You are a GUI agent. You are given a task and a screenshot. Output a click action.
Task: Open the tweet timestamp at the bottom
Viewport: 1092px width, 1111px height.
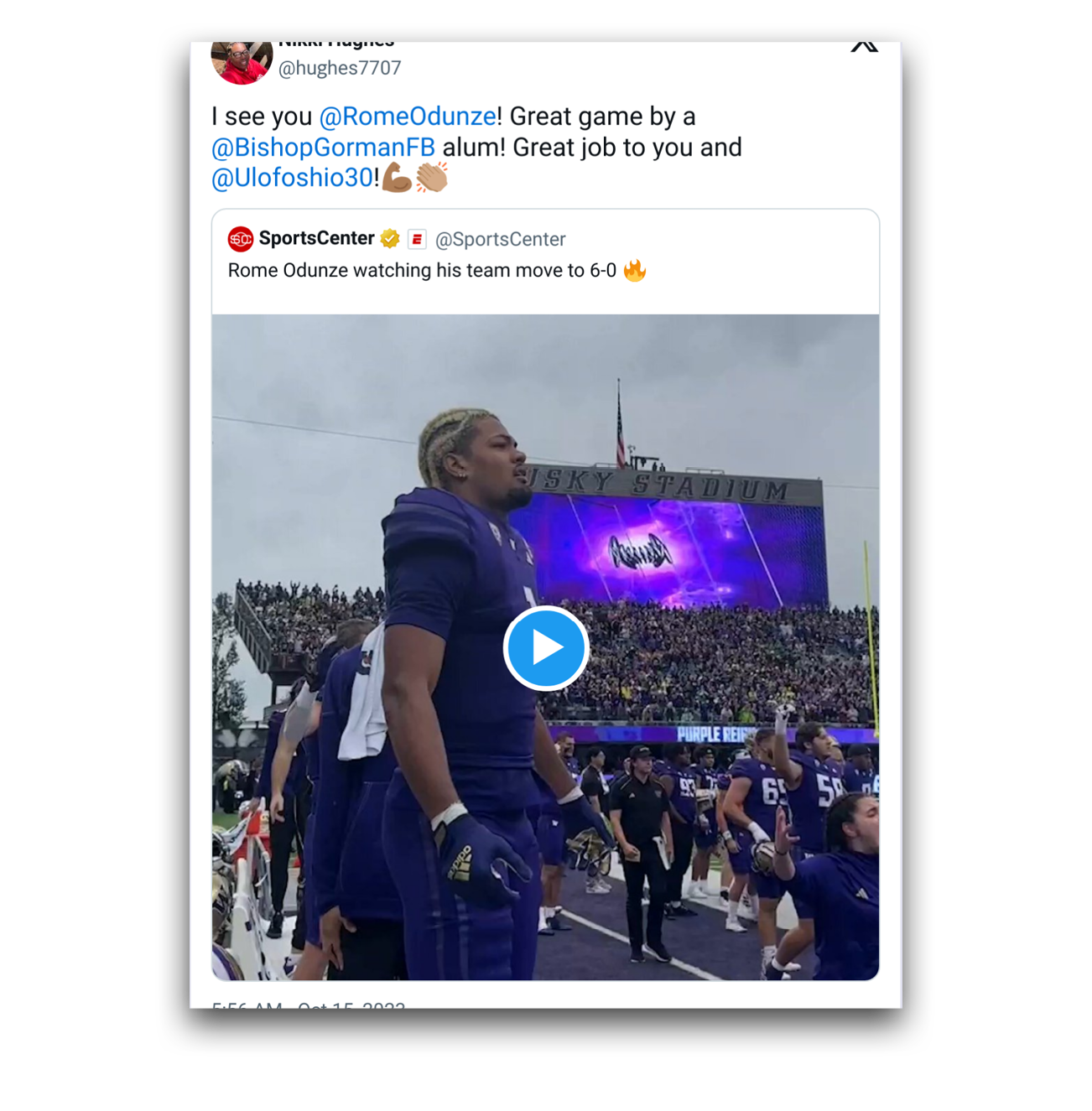[x=309, y=1005]
